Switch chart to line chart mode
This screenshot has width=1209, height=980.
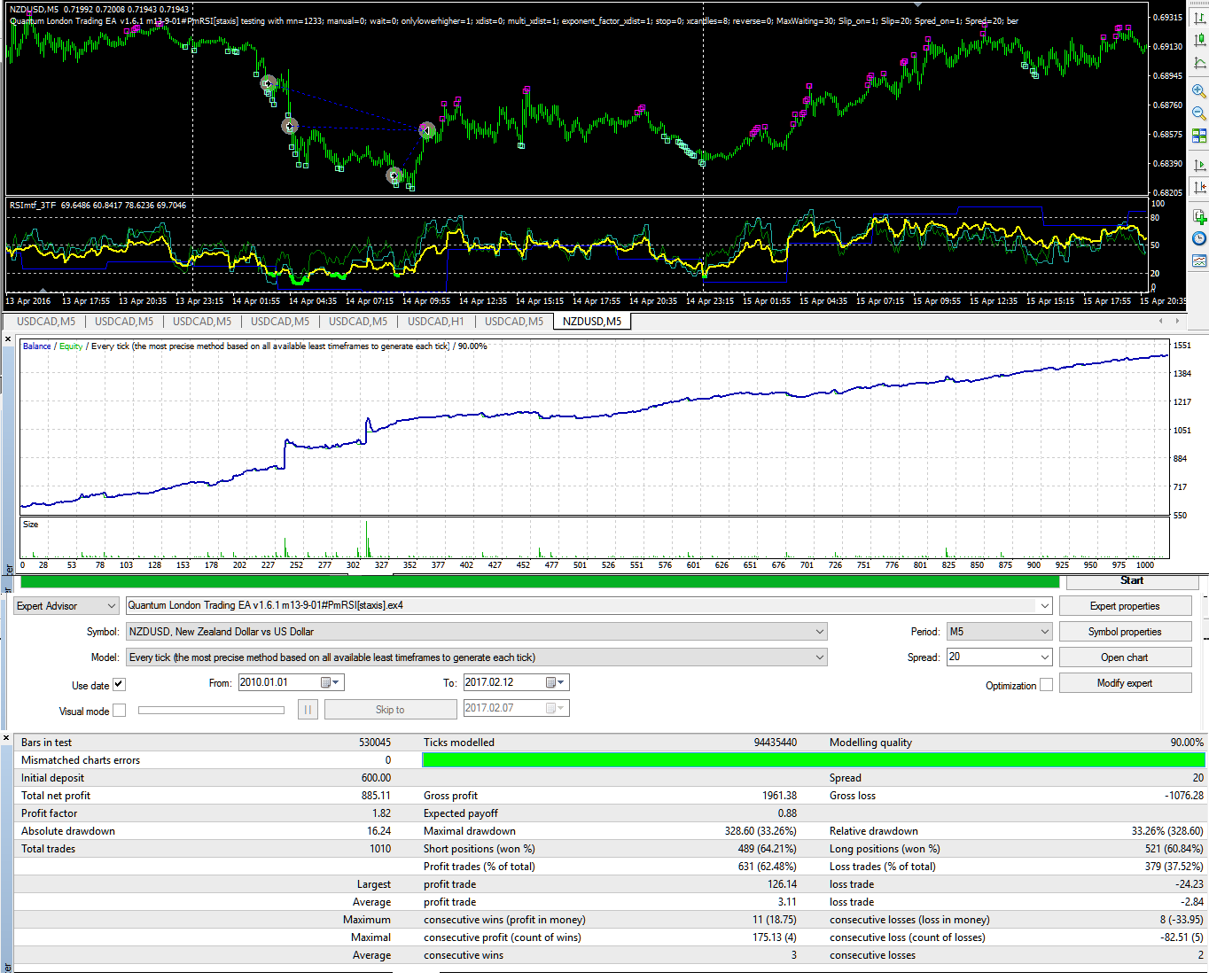pyautogui.click(x=1199, y=63)
